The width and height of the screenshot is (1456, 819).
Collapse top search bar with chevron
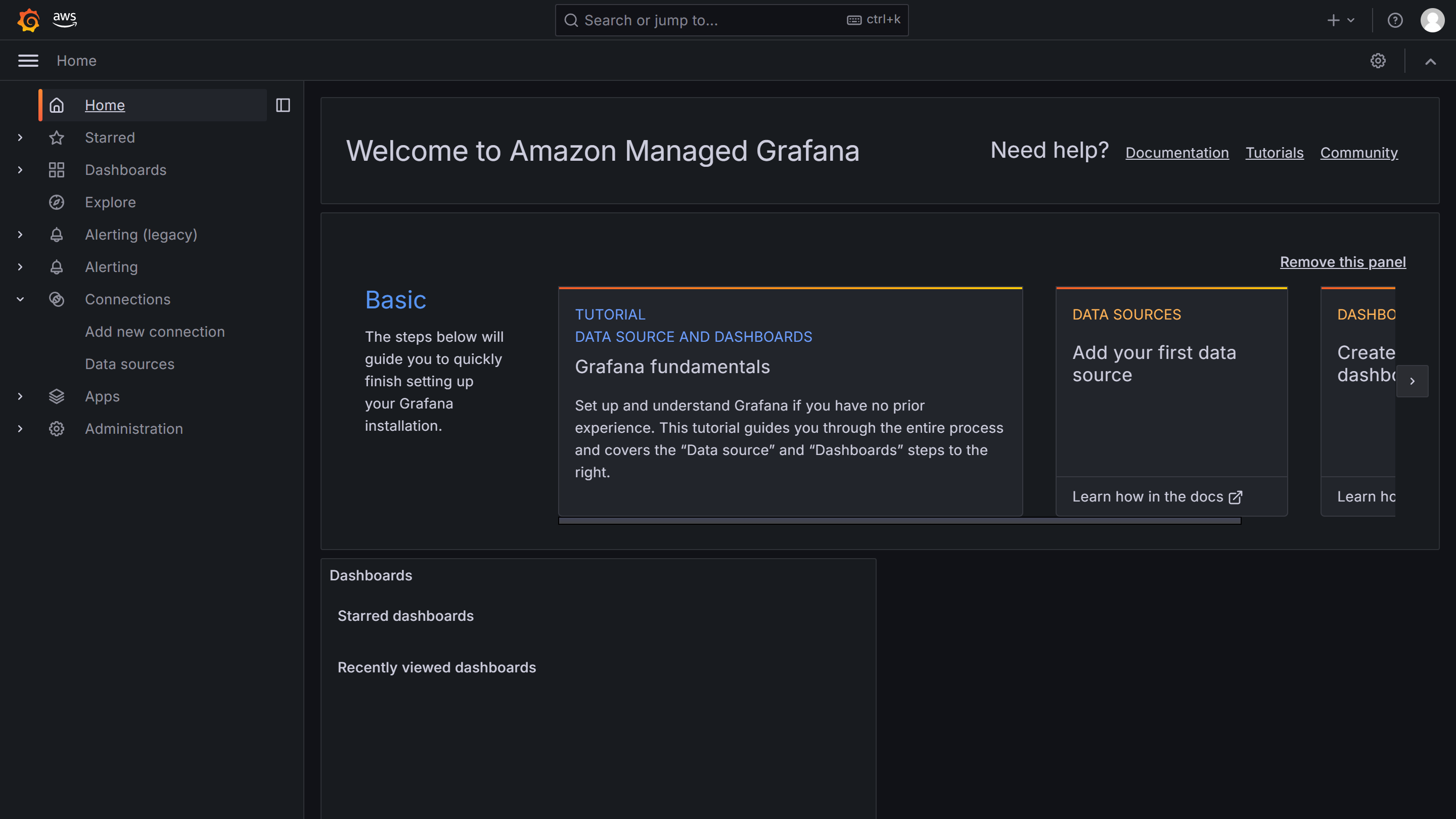coord(1431,62)
